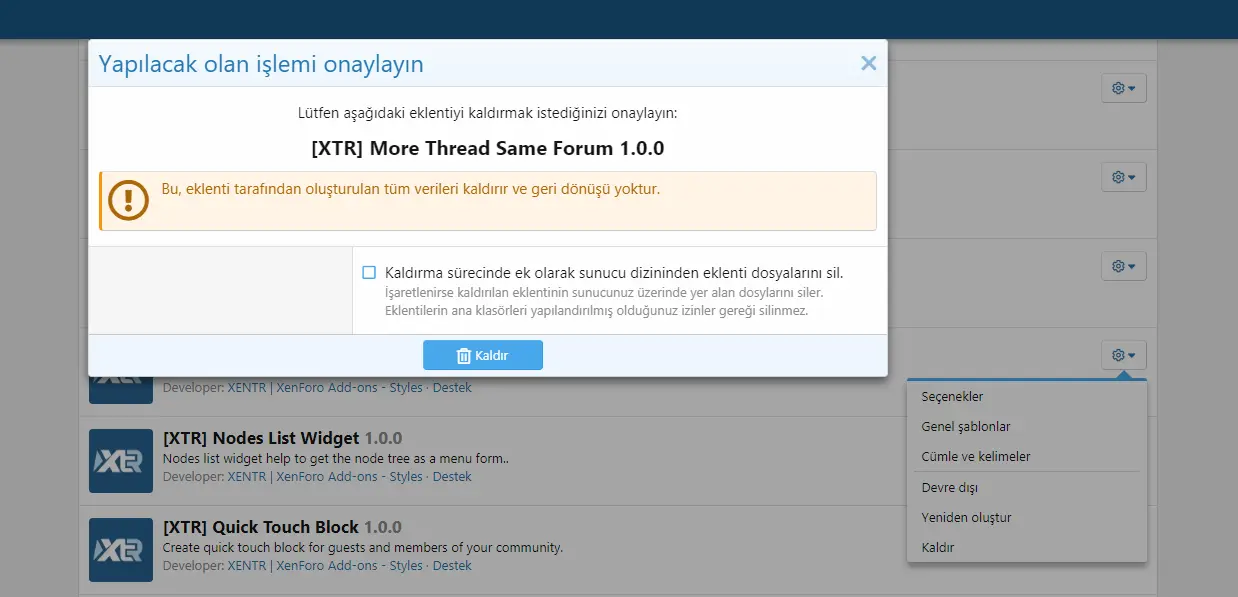Image resolution: width=1238 pixels, height=597 pixels.
Task: Click the 'Bu, eklenti tarafından oluşturulan' warning text
Action: (x=410, y=188)
